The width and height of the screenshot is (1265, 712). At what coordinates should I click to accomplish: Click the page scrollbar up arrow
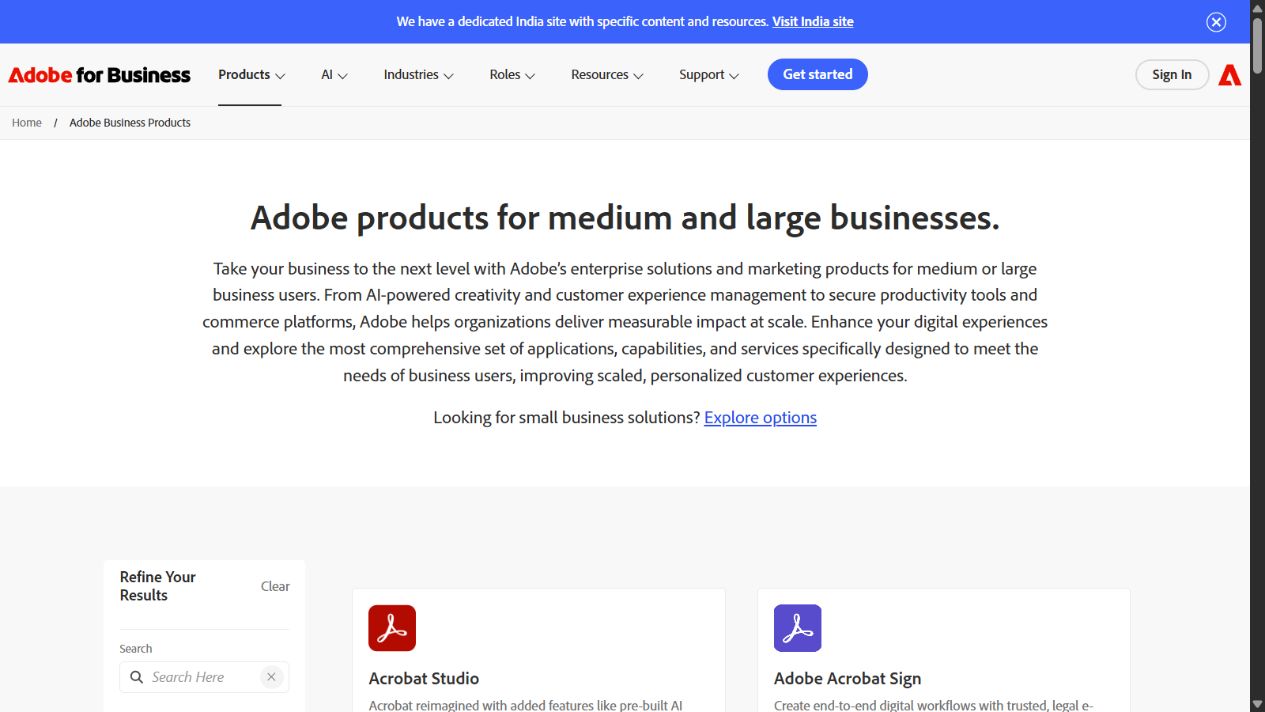[1257, 7]
